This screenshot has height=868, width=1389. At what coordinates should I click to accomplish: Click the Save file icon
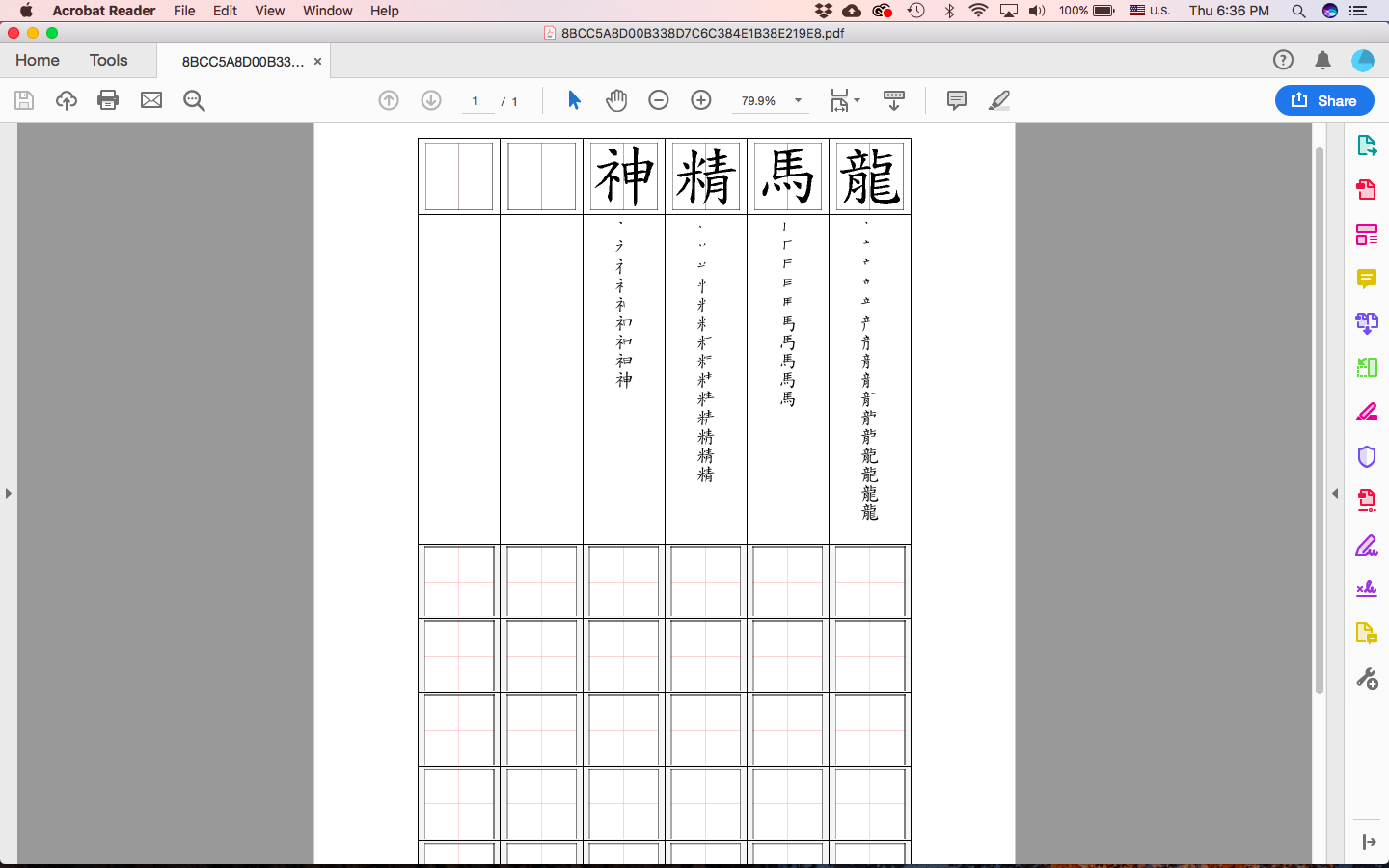pyautogui.click(x=24, y=100)
